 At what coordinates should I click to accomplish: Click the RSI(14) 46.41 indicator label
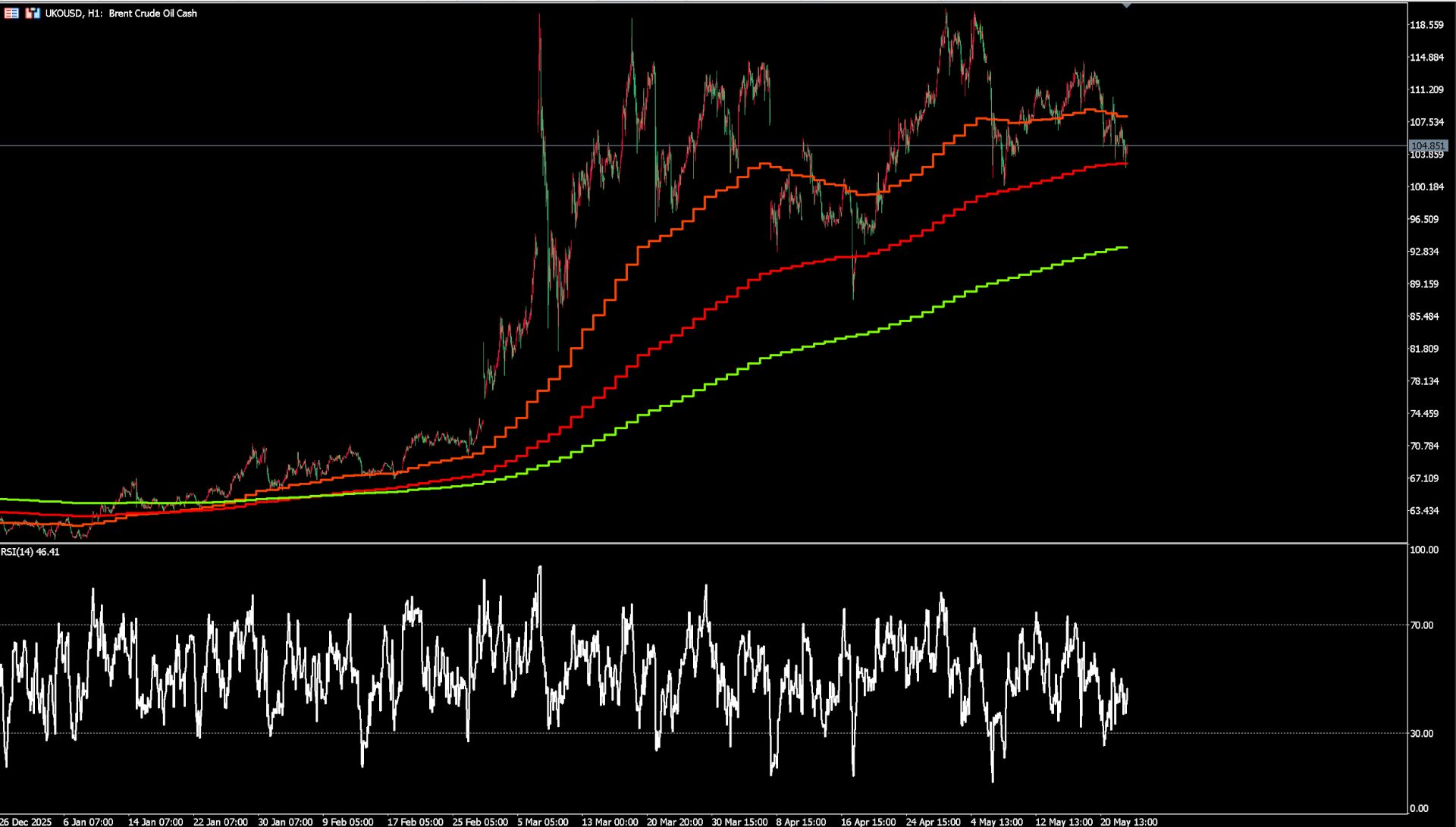tap(30, 552)
